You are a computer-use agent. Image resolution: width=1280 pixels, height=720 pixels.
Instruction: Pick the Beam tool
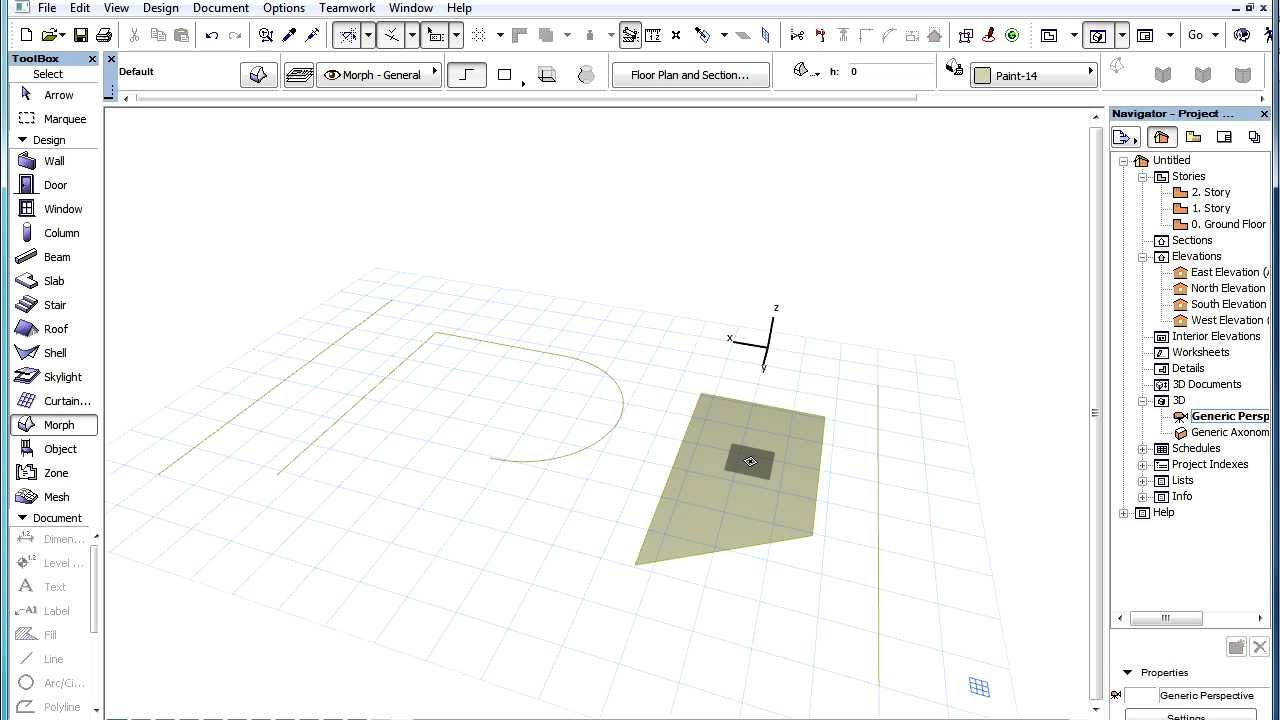tap(55, 257)
